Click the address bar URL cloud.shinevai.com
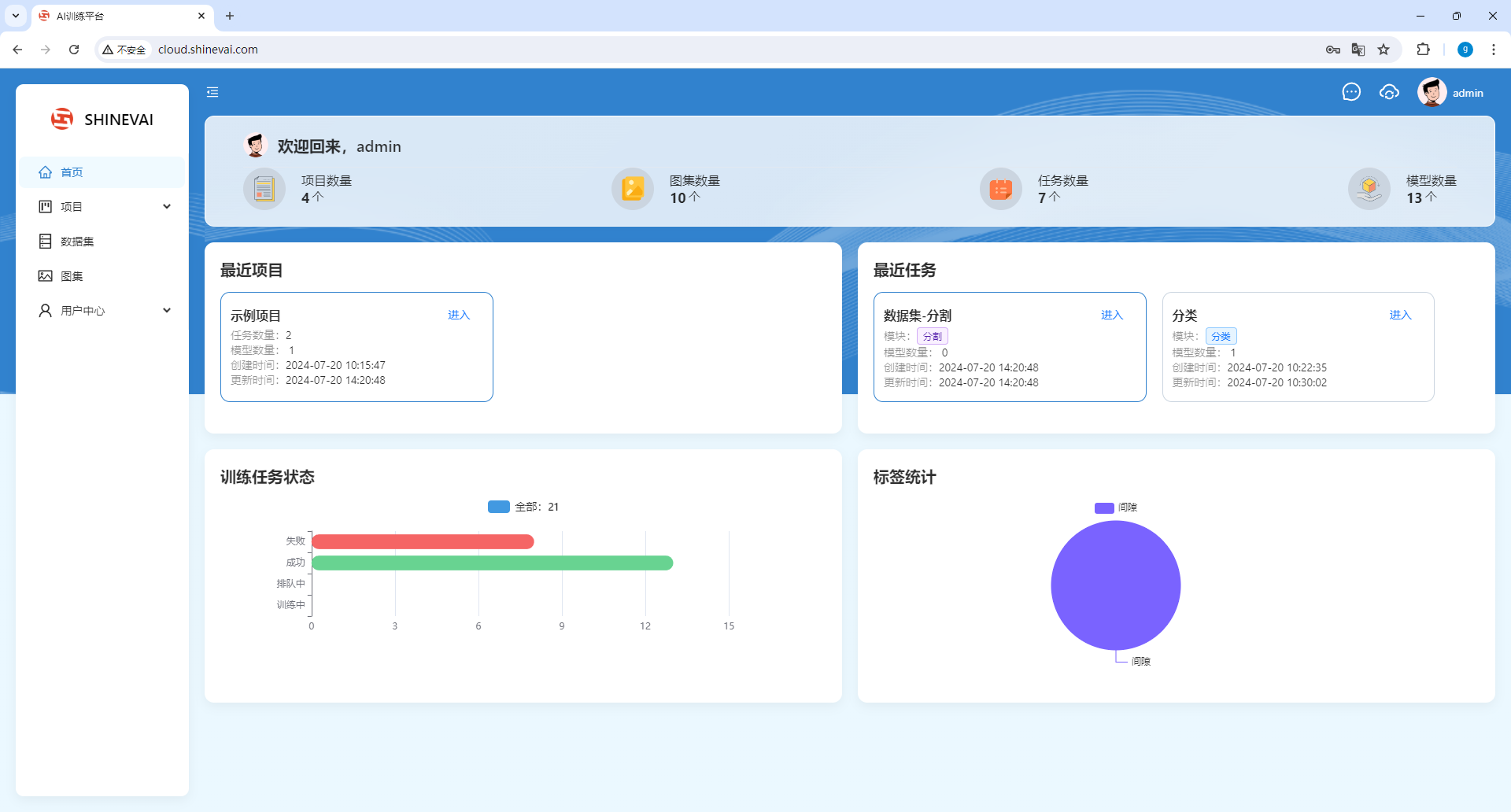The width and height of the screenshot is (1511, 812). click(x=208, y=50)
